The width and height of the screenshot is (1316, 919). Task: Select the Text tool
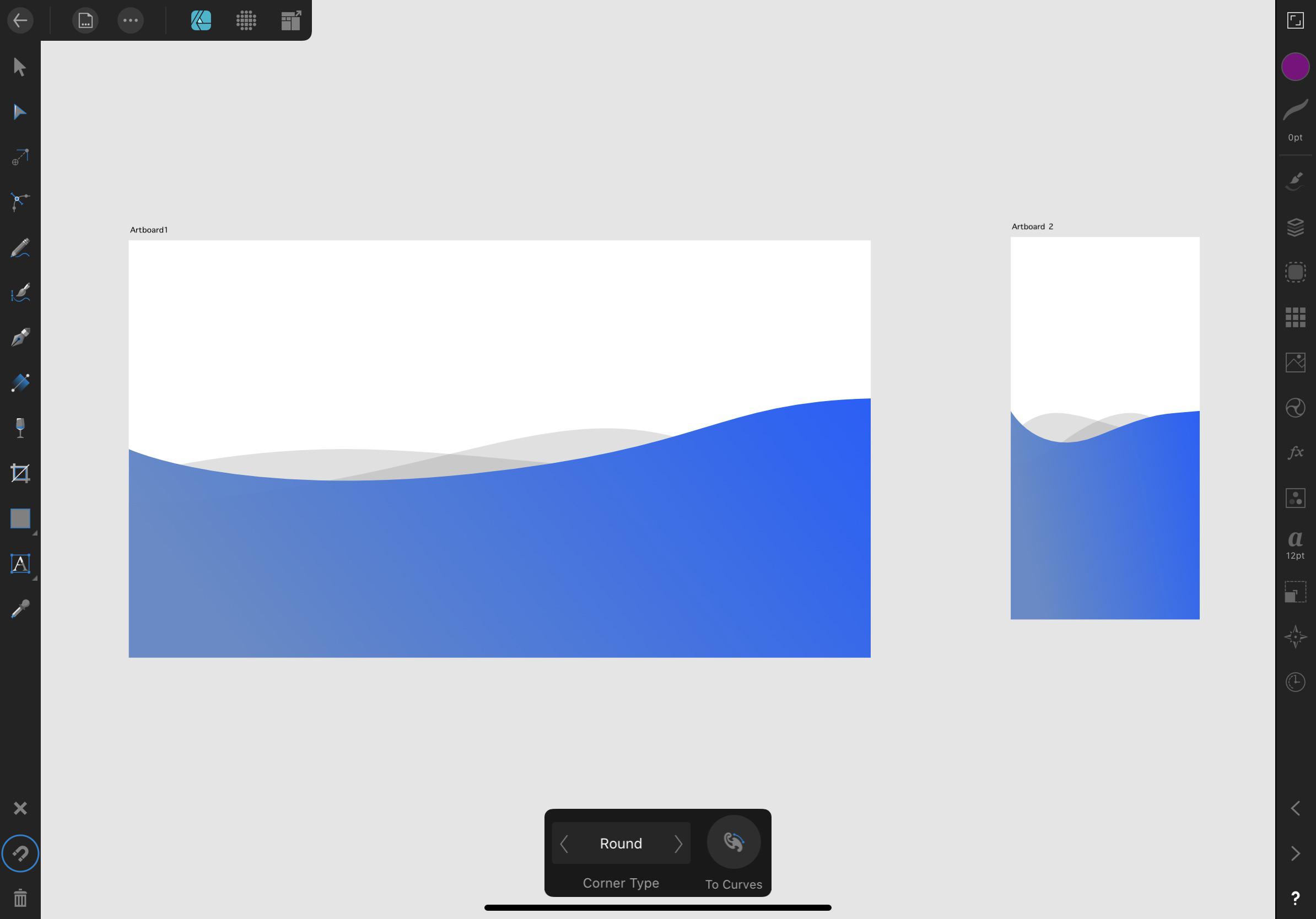(20, 564)
